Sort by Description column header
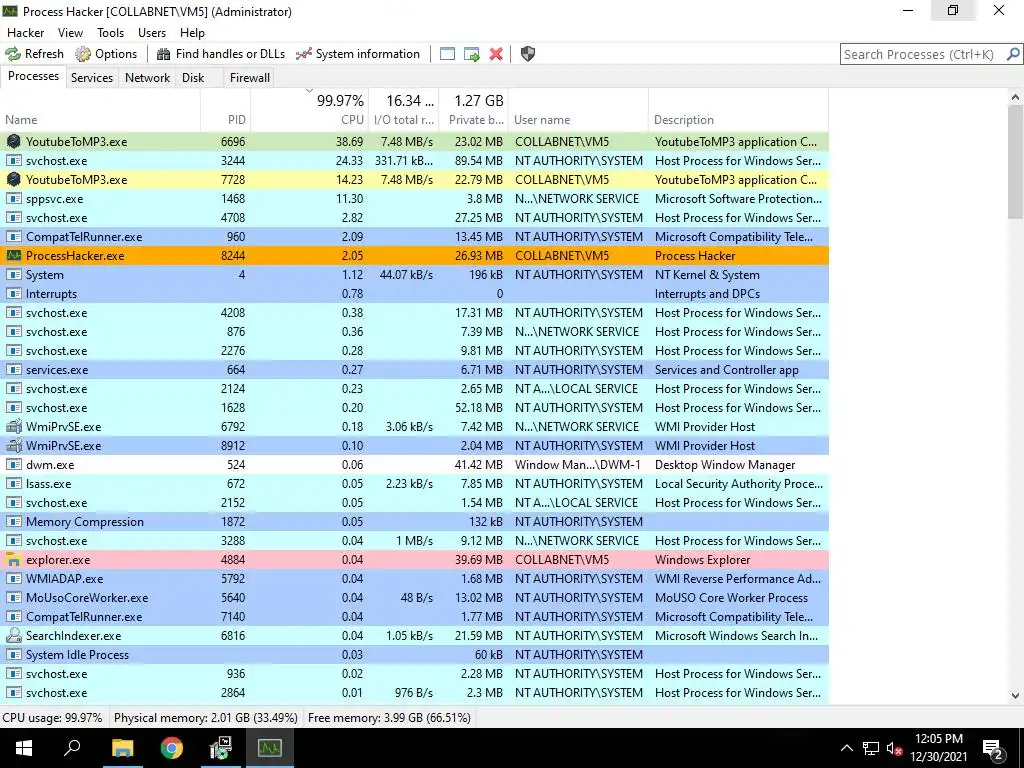 738,110
